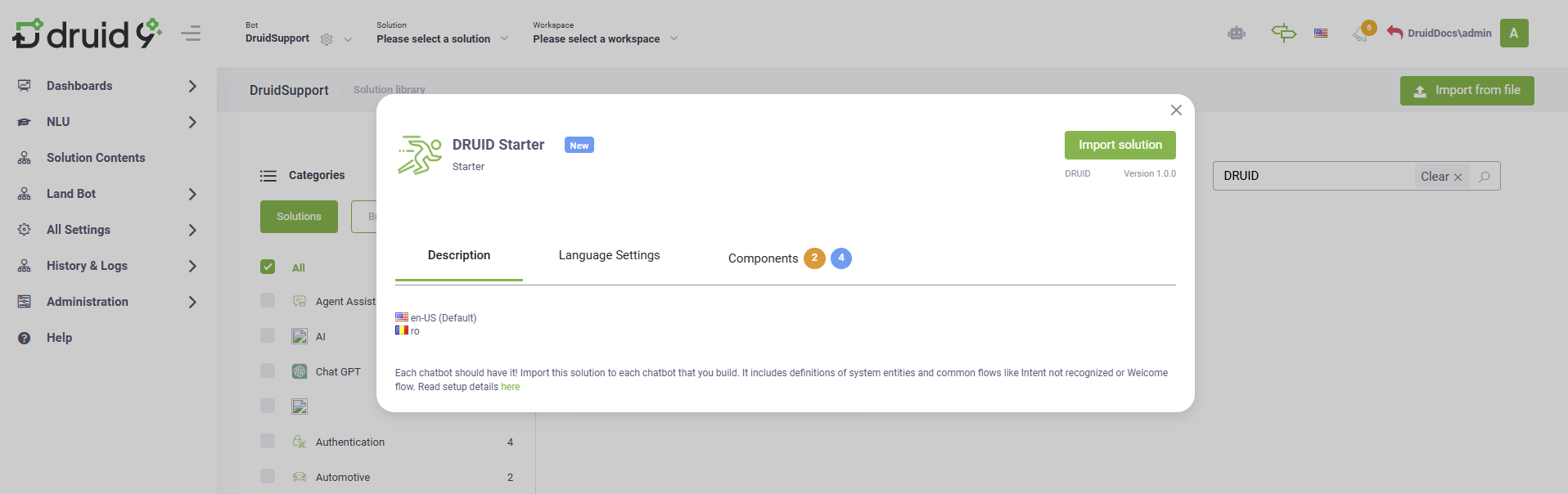Switch to Language Settings tab
The height and width of the screenshot is (494, 1568).
tap(609, 255)
